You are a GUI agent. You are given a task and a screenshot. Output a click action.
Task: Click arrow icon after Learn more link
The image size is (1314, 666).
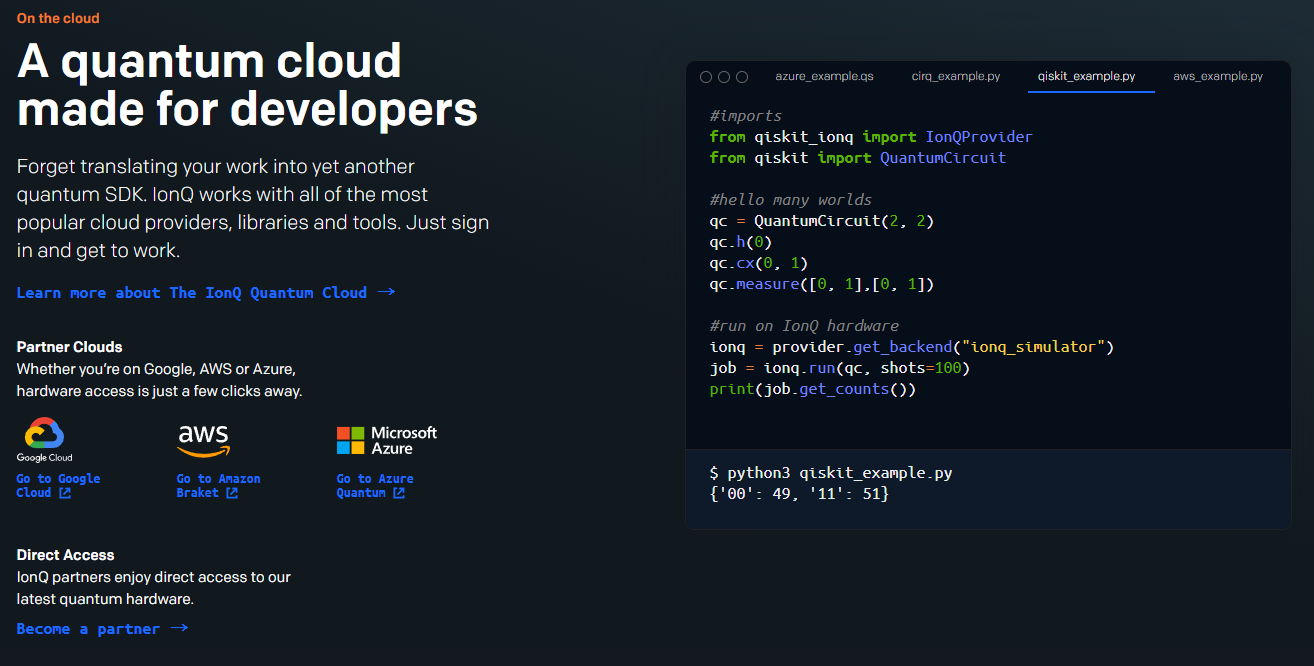tap(386, 292)
